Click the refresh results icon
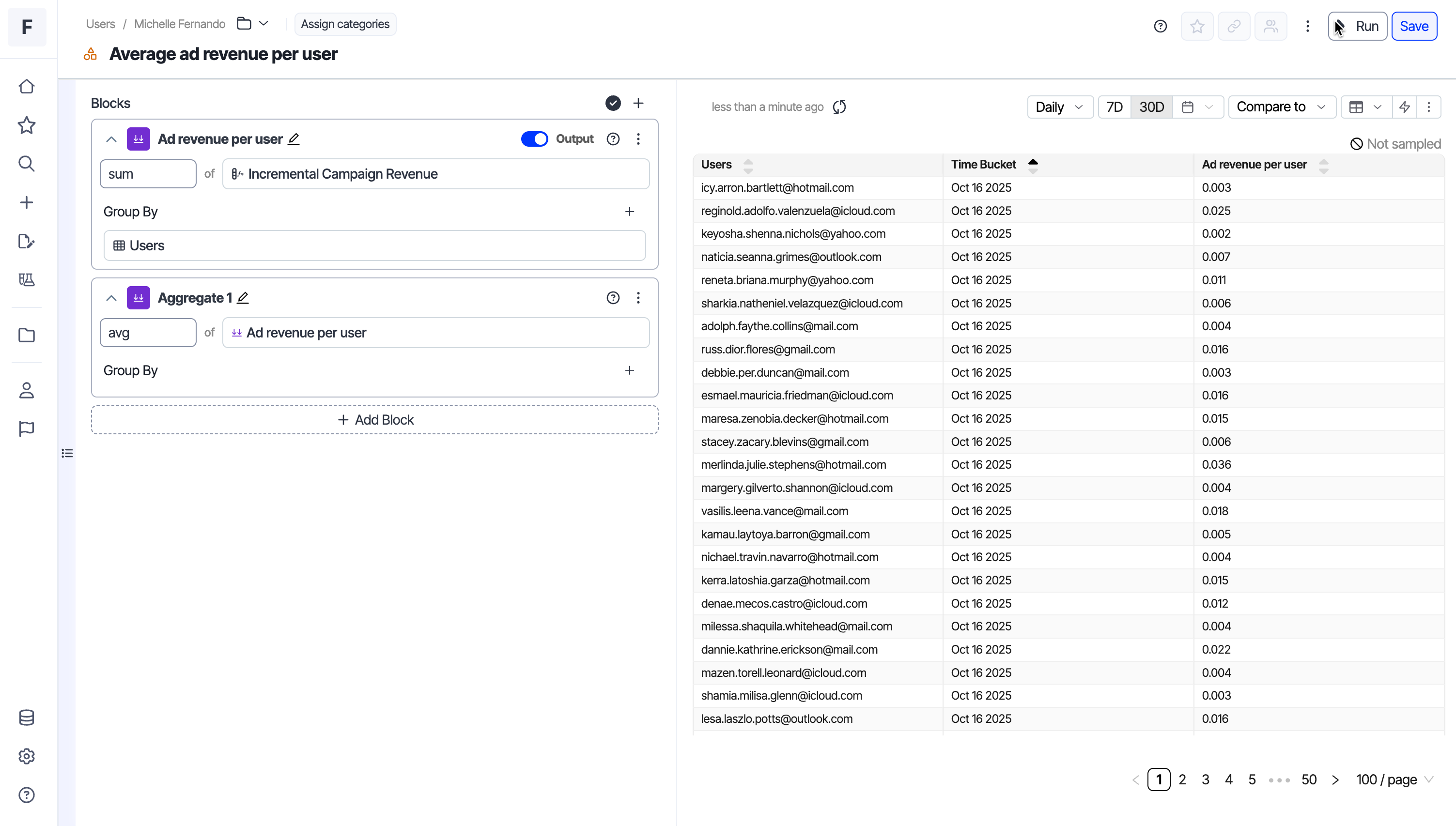This screenshot has height=826, width=1456. 839,107
